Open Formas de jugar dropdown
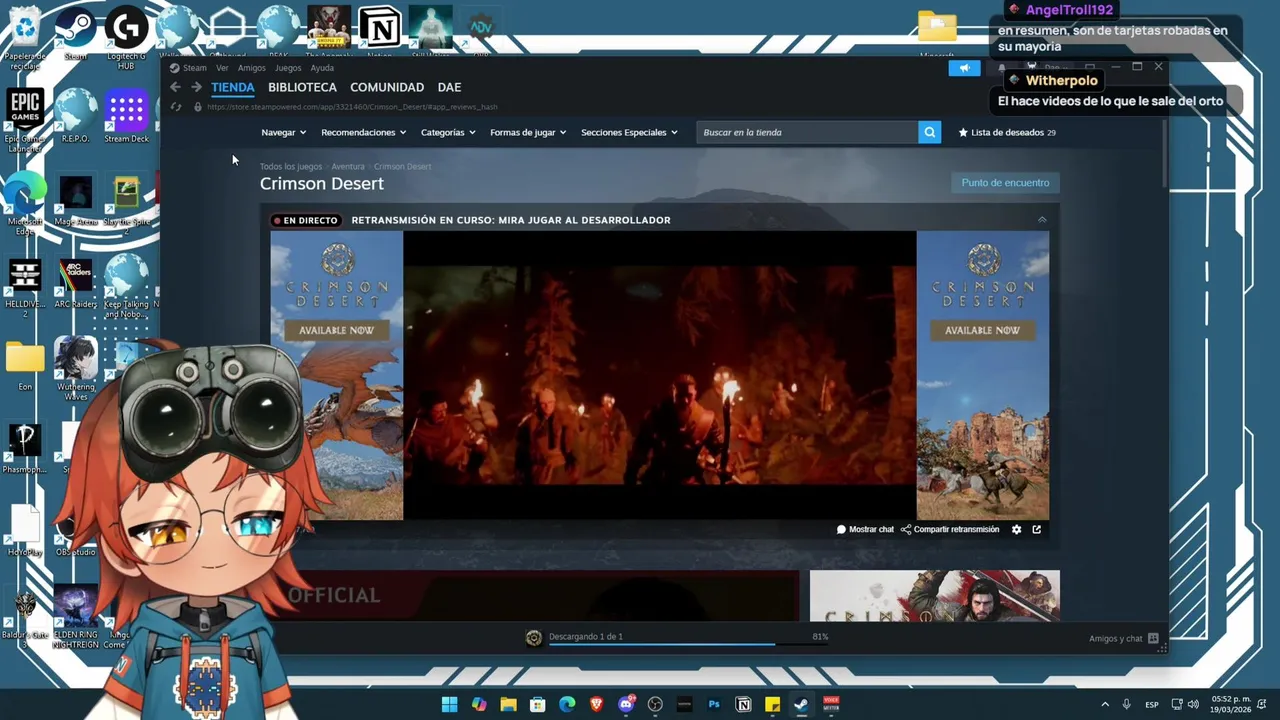This screenshot has width=1280, height=720. coord(528,132)
